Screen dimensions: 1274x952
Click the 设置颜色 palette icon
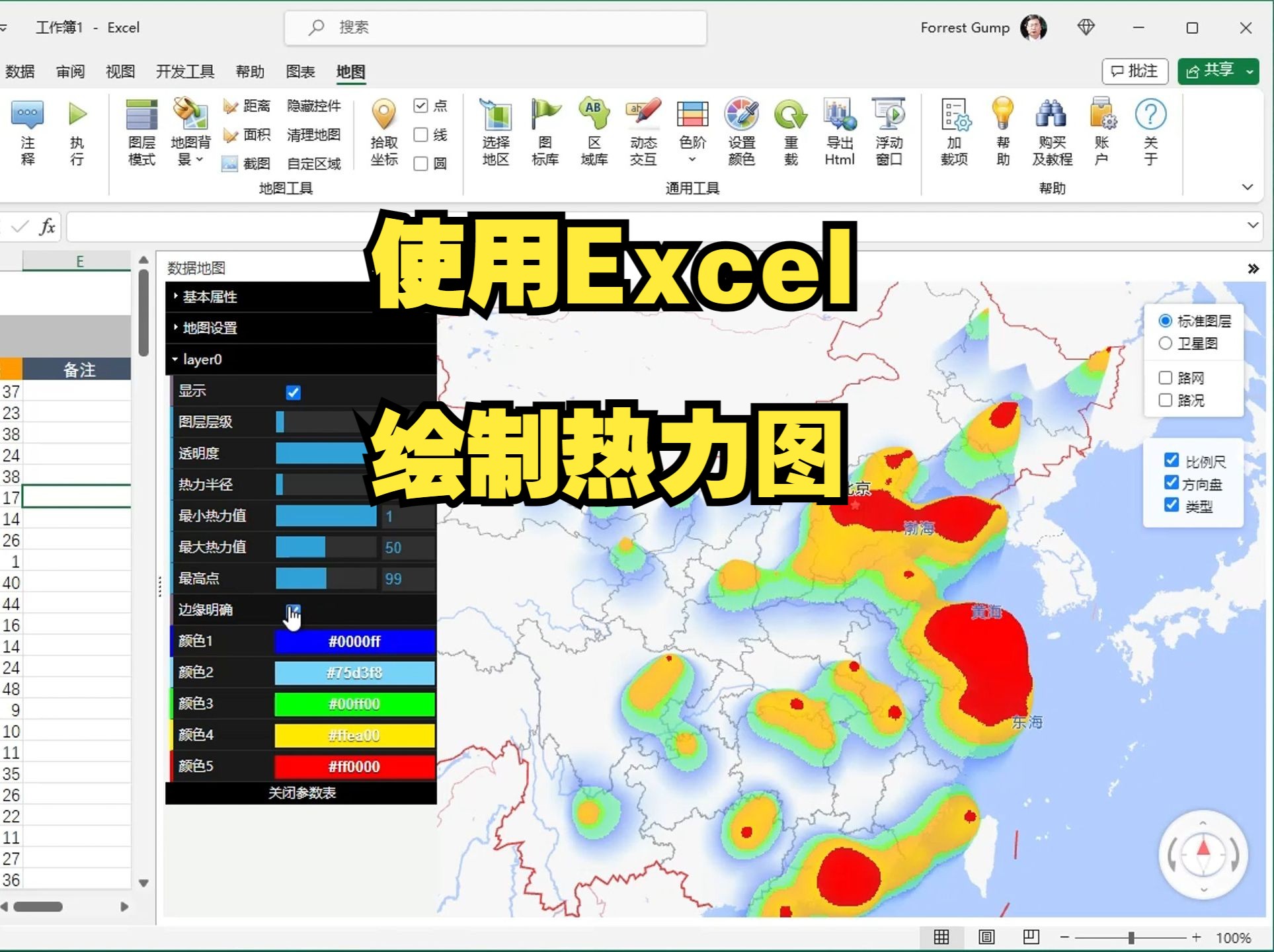tap(742, 114)
